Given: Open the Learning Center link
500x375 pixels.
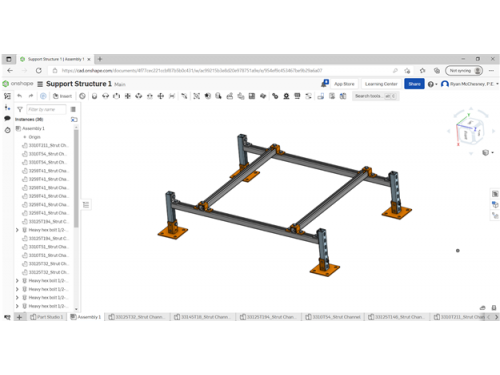Looking at the screenshot, I should coord(381,84).
